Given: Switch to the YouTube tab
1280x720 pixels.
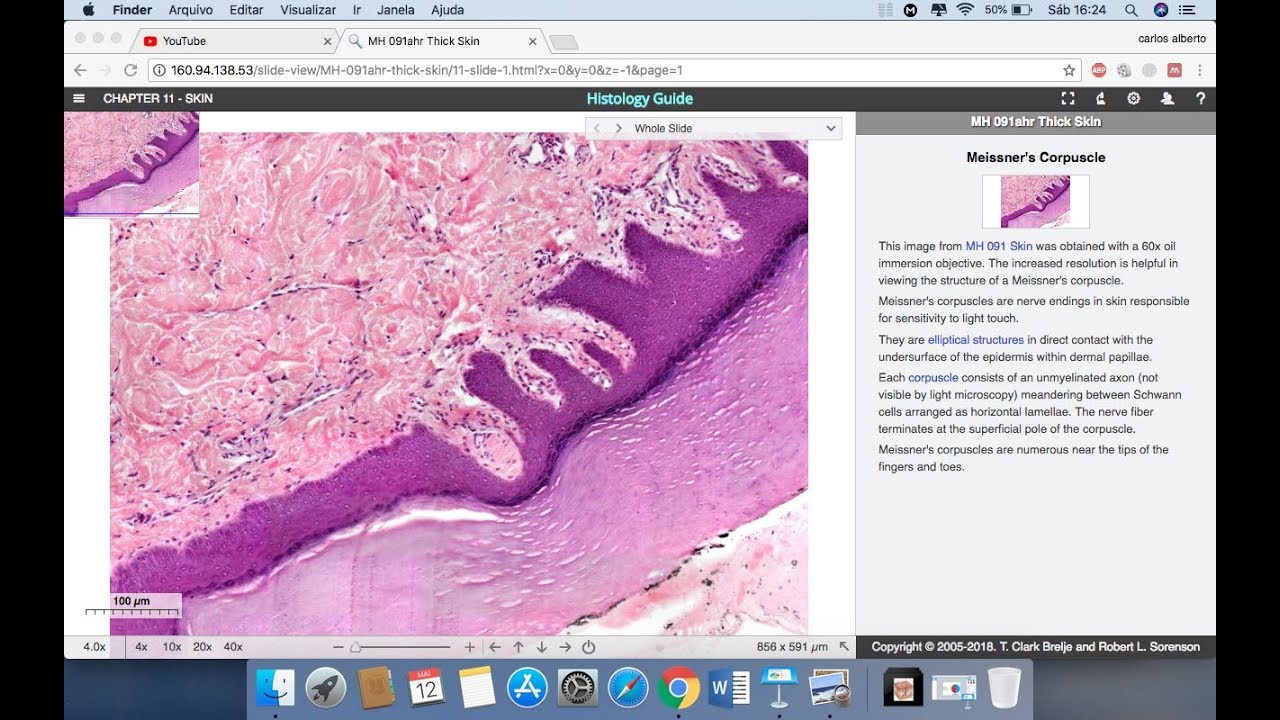Looking at the screenshot, I should click(x=236, y=41).
